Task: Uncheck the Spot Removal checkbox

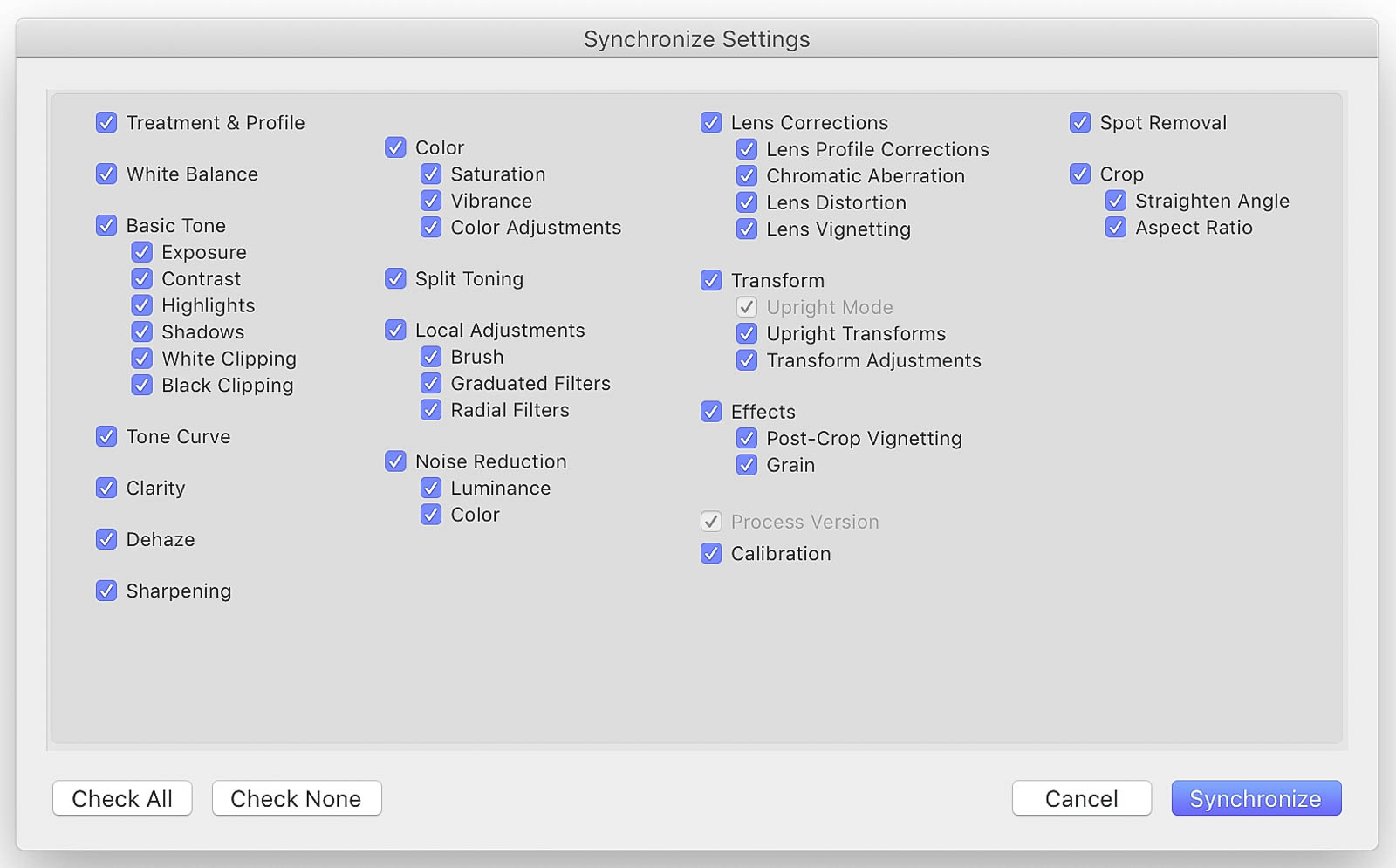Action: coord(1080,123)
